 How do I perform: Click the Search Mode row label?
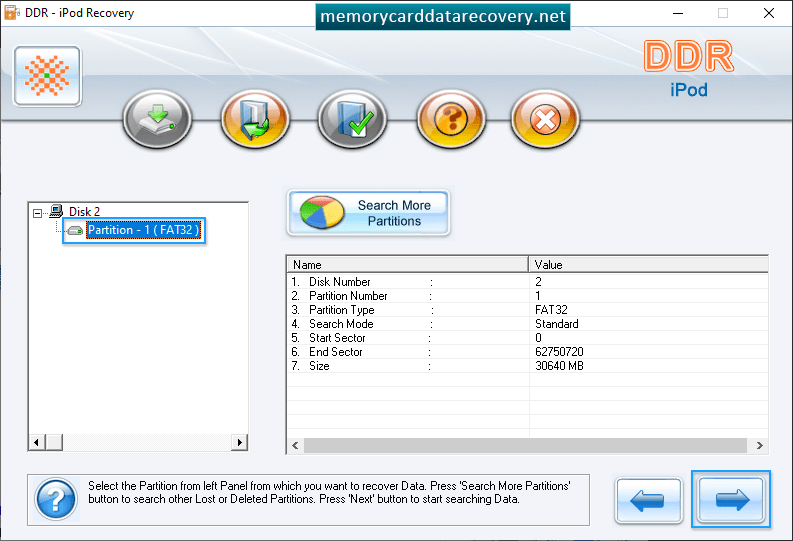341,324
